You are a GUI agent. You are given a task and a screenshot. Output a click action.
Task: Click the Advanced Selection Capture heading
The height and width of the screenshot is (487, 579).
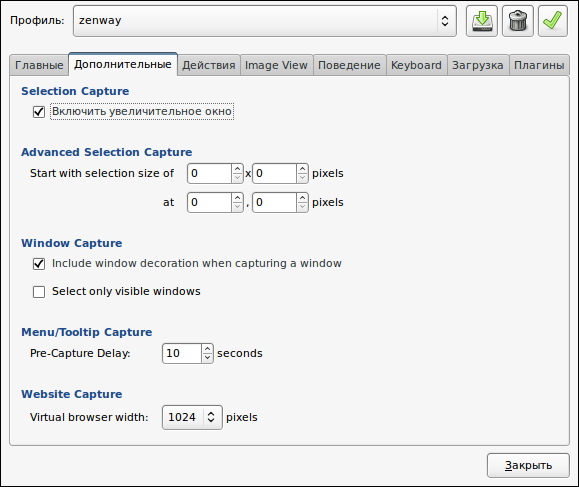[107, 152]
